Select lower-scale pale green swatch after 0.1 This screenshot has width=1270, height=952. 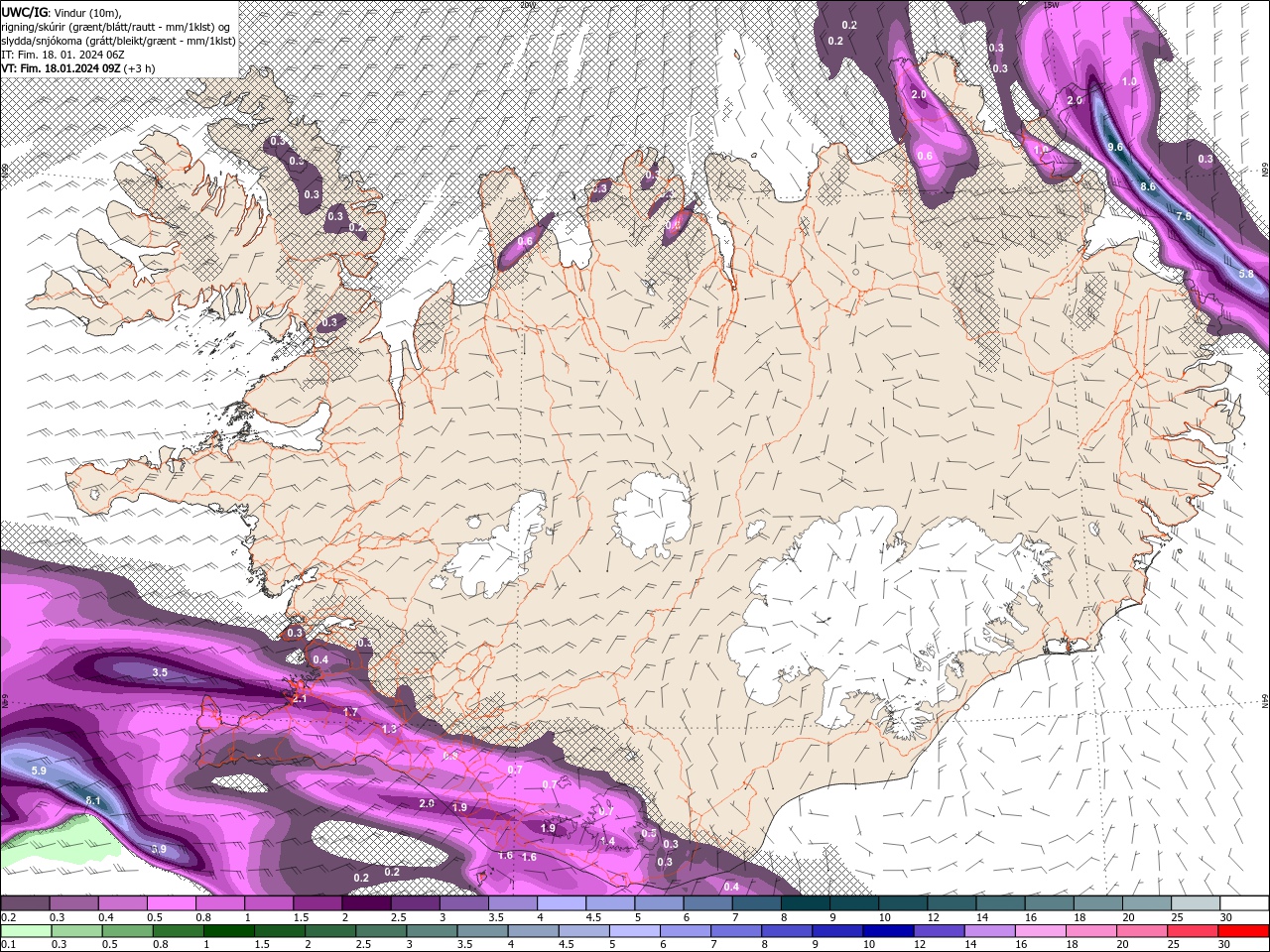pos(25,931)
